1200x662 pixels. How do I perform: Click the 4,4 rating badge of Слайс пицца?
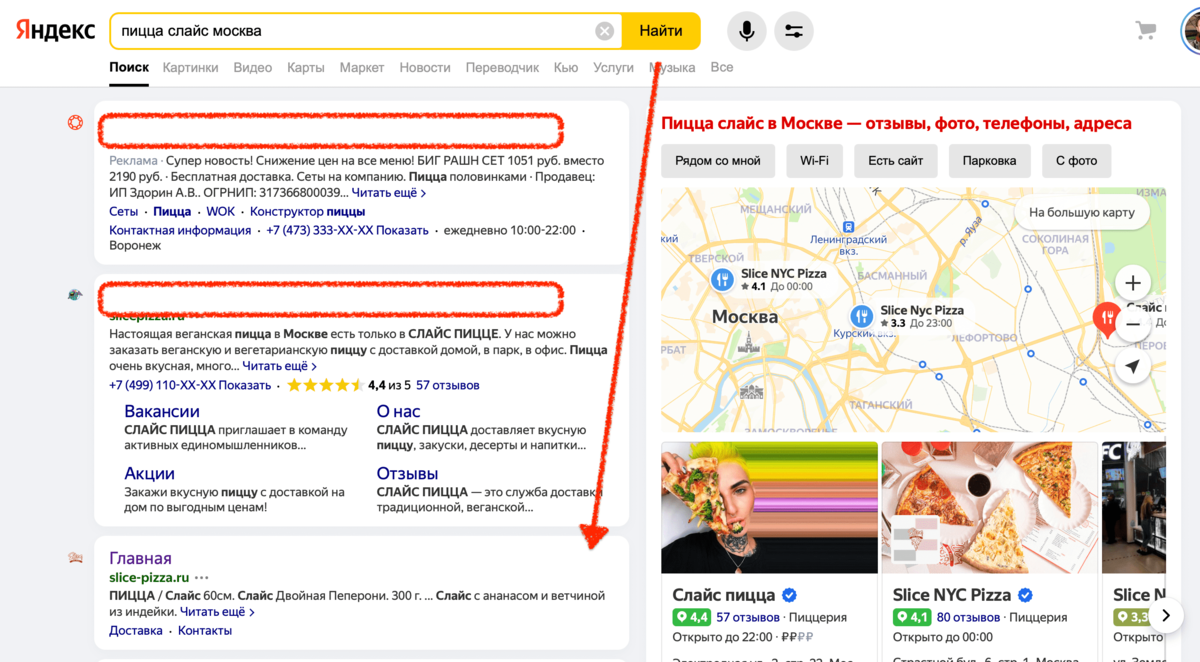[x=691, y=618]
